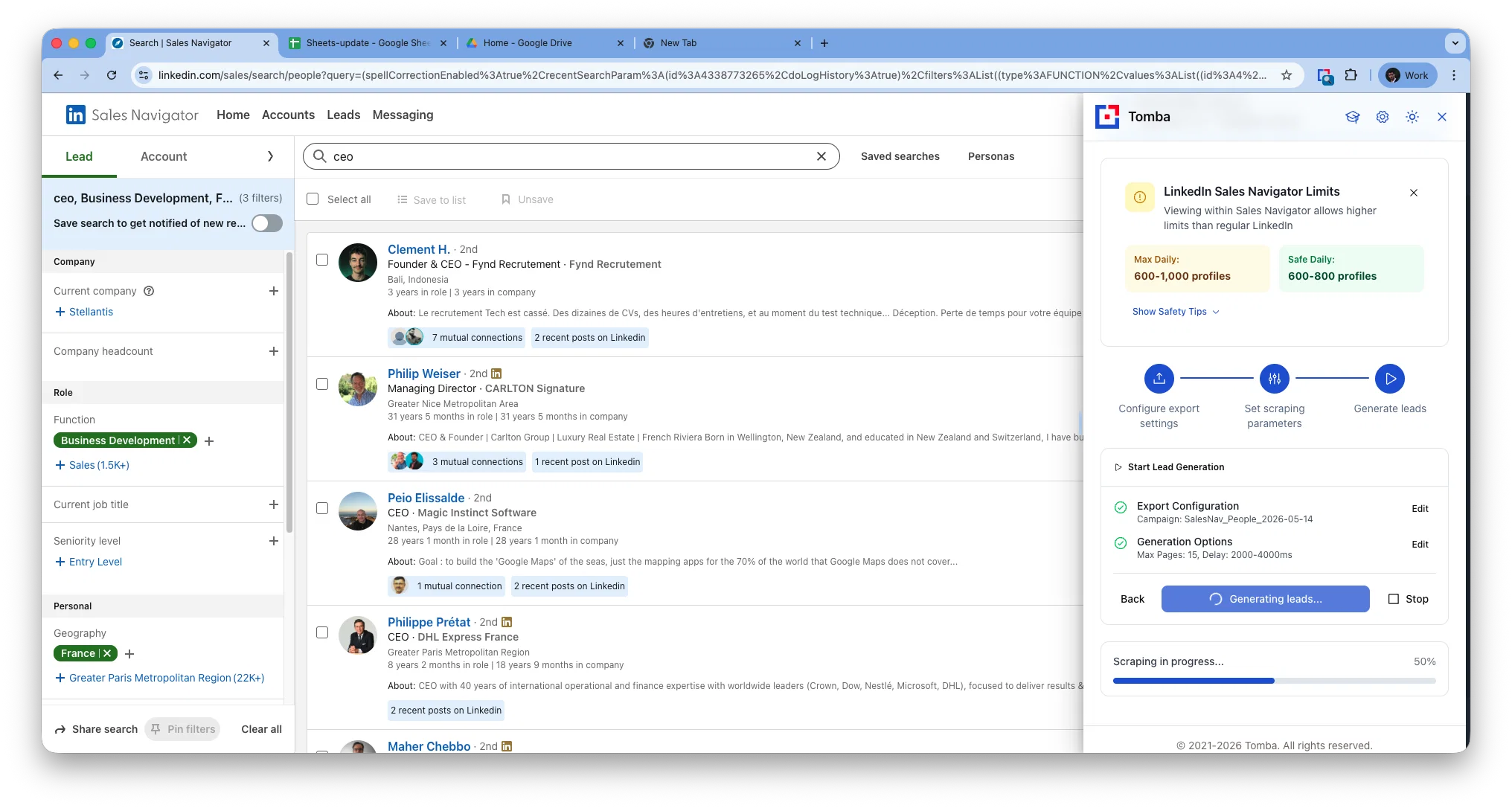Expand the Company headcount filter
Image resolution: width=1512 pixels, height=808 pixels.
point(274,351)
